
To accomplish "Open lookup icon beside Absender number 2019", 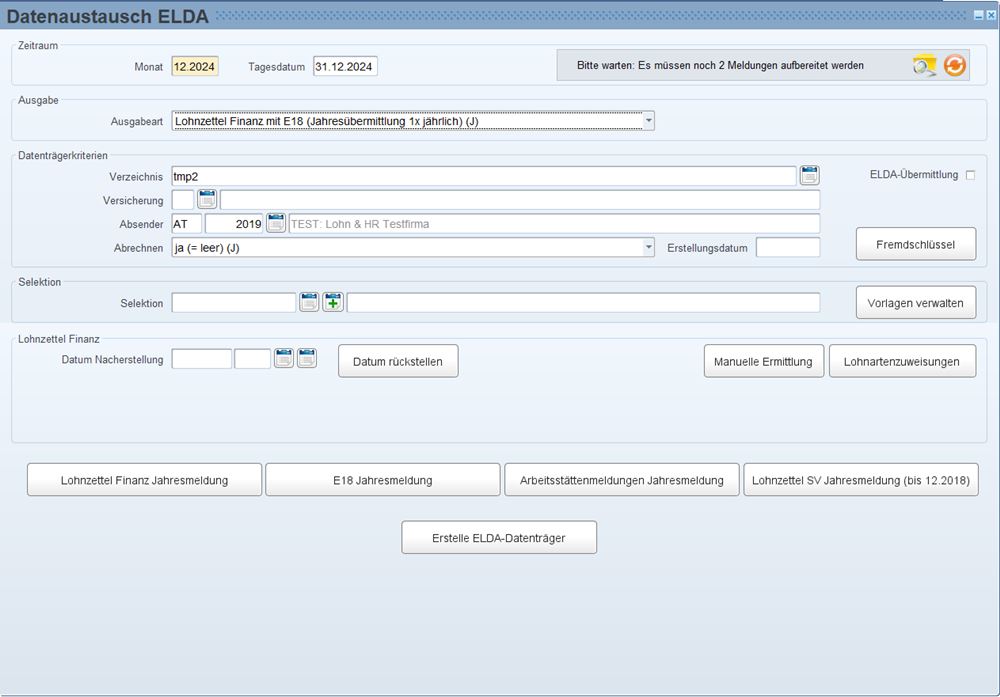I will (x=276, y=223).
